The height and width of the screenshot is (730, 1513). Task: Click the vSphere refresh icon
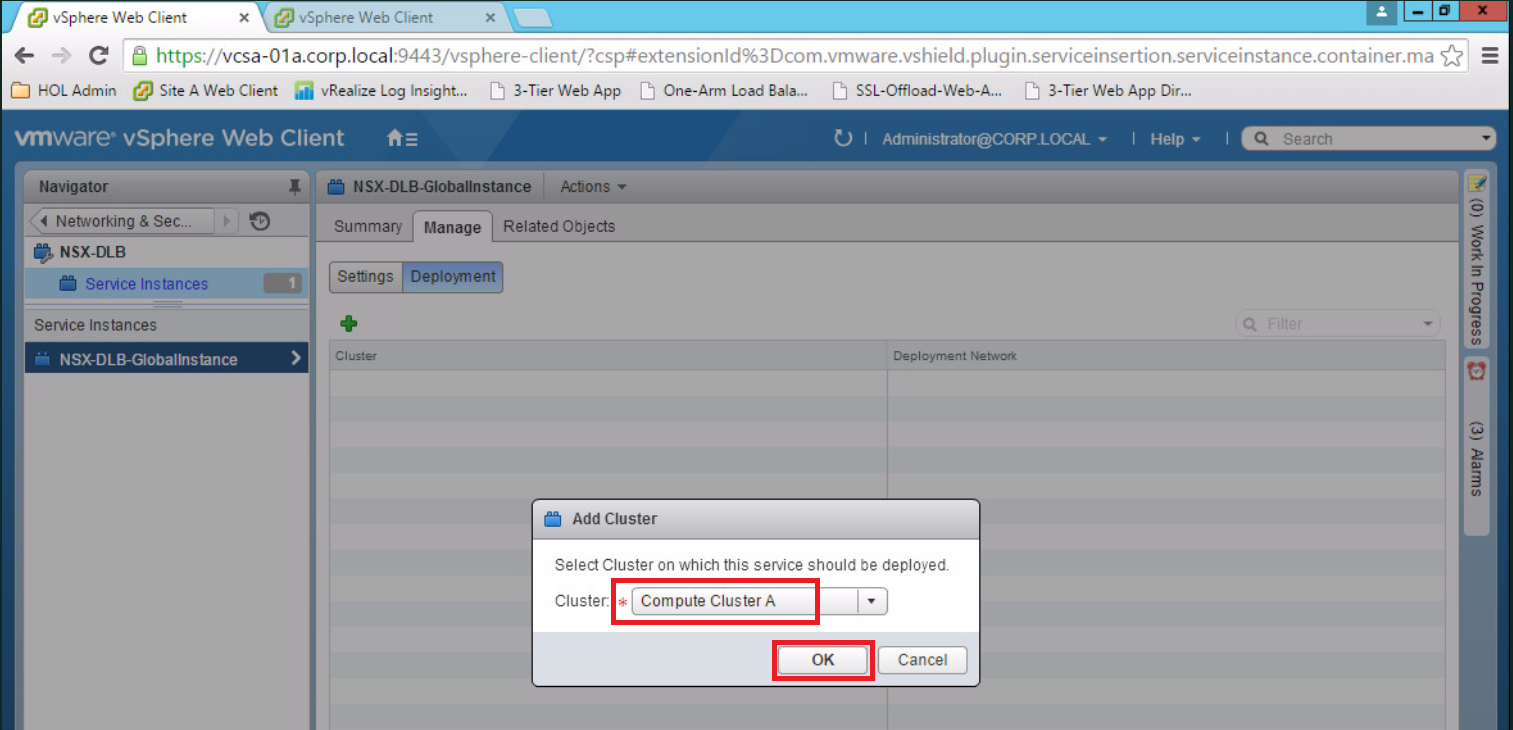(x=842, y=139)
